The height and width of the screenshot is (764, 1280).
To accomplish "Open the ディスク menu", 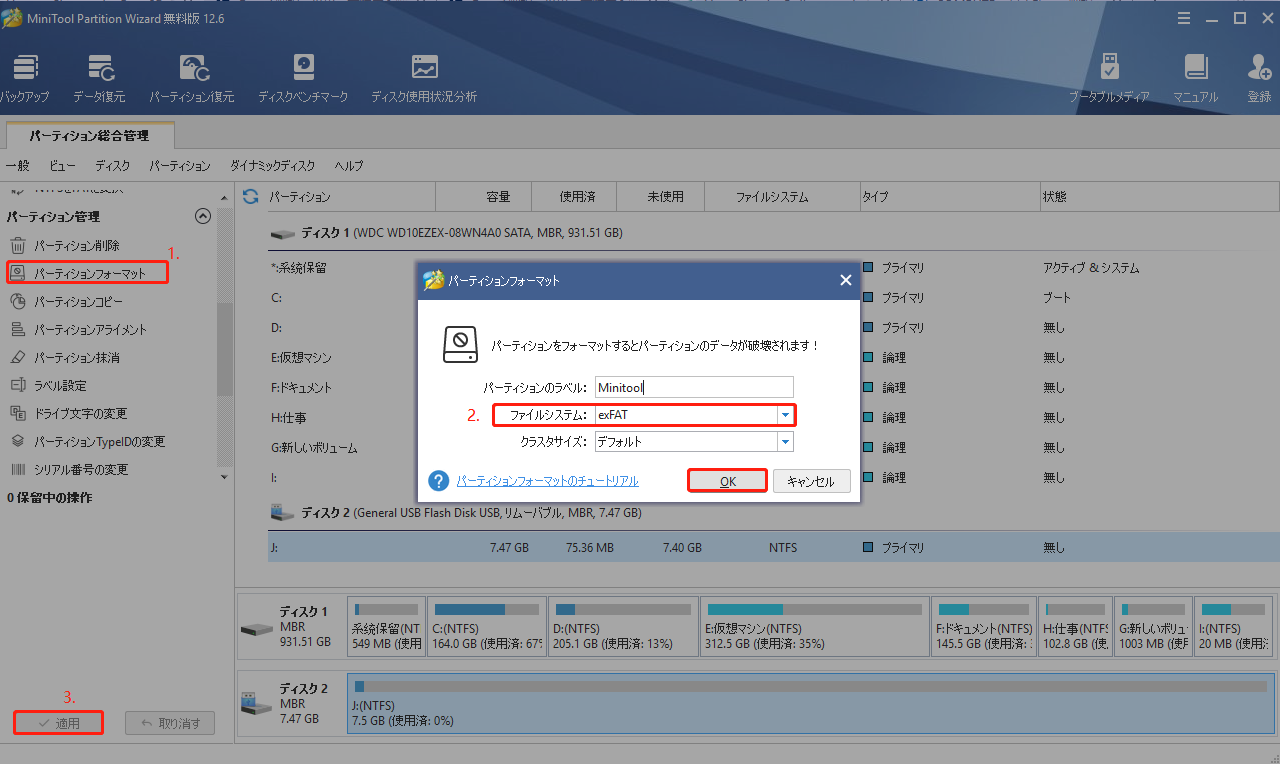I will (x=112, y=165).
